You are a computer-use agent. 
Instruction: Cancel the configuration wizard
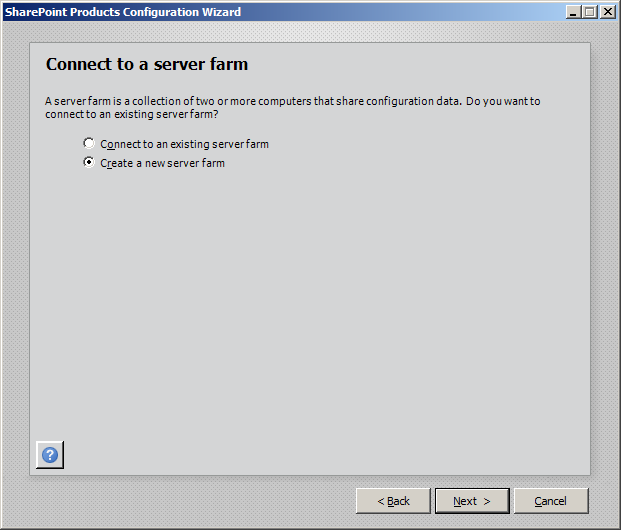(550, 501)
